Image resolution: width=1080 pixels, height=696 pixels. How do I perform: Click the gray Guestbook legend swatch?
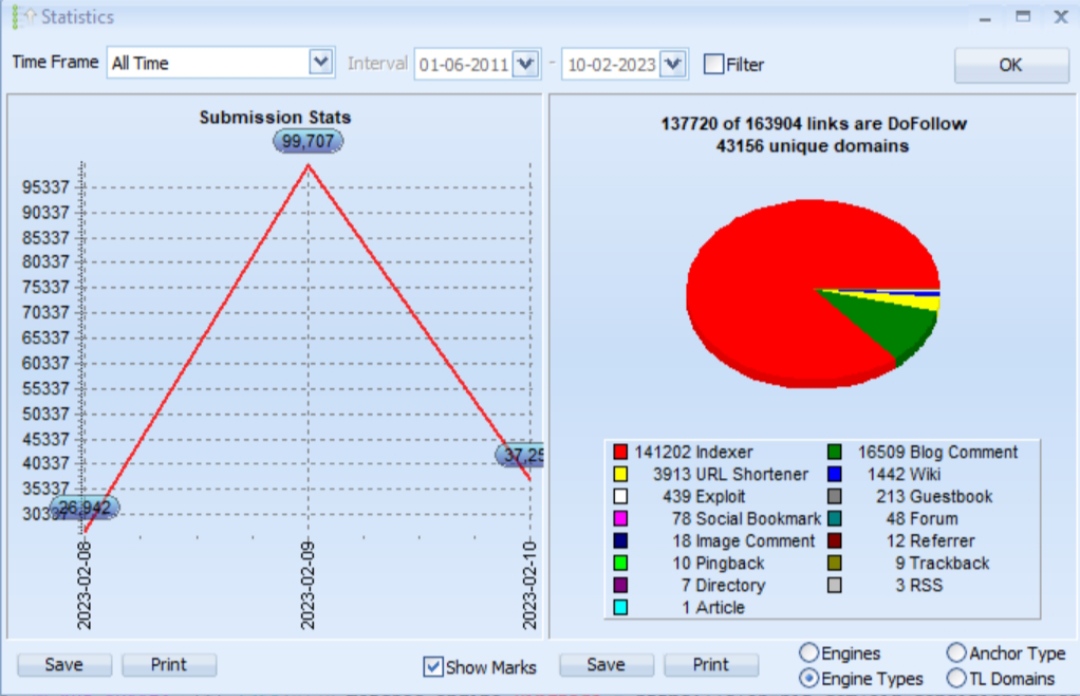click(834, 496)
